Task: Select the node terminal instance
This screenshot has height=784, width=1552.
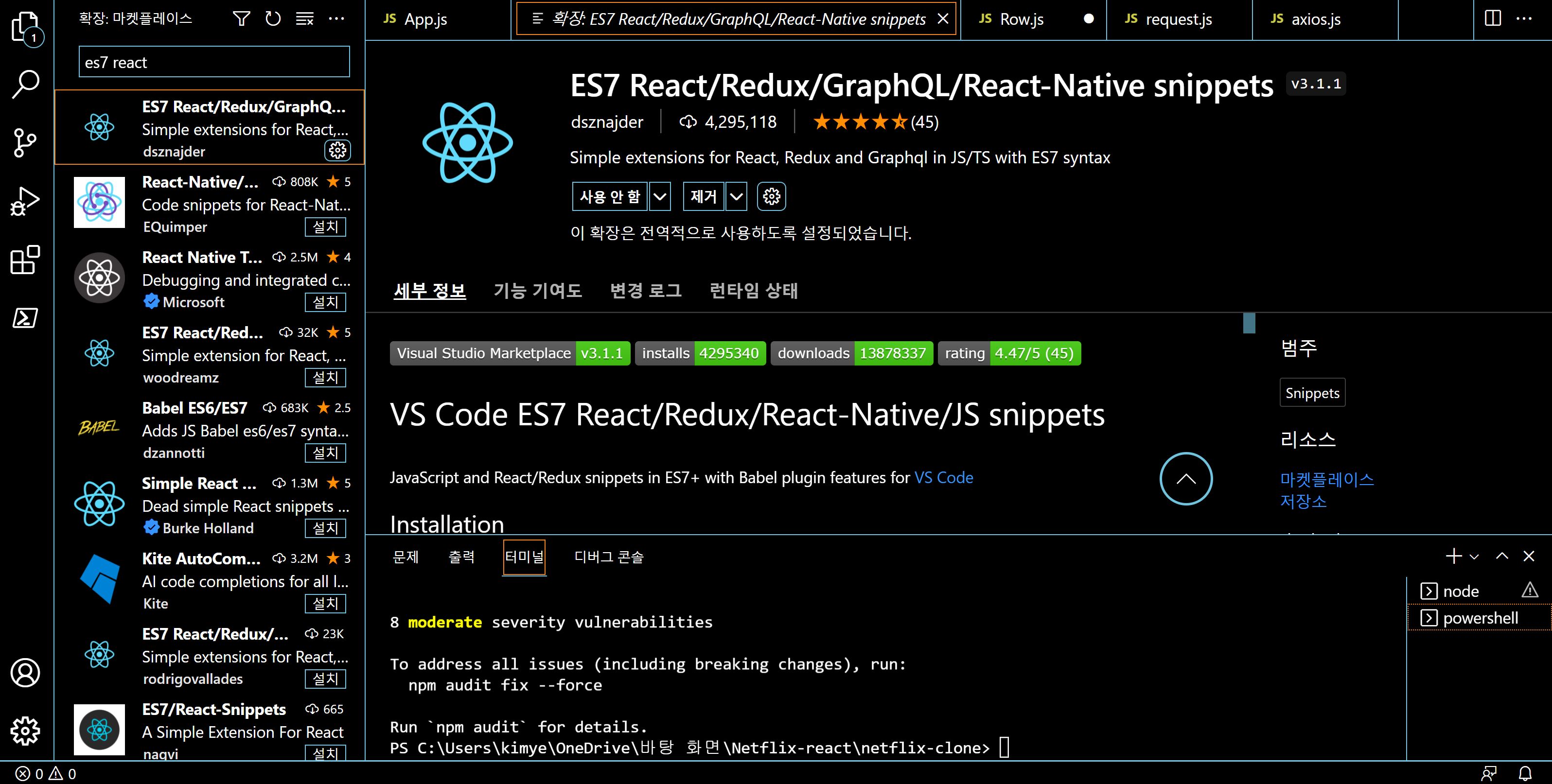Action: coord(1479,591)
